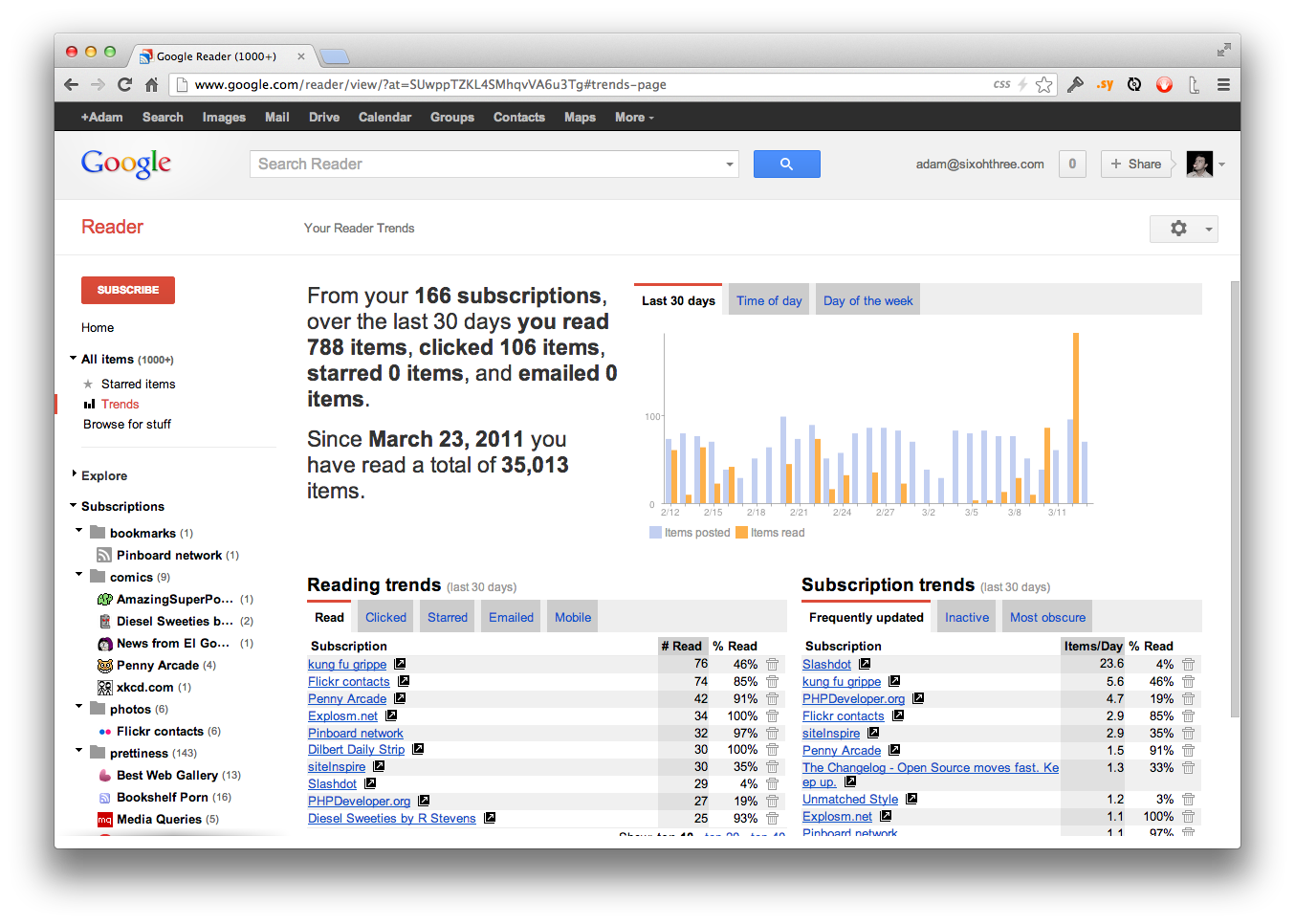Switch to the Time of day tab

(x=769, y=300)
